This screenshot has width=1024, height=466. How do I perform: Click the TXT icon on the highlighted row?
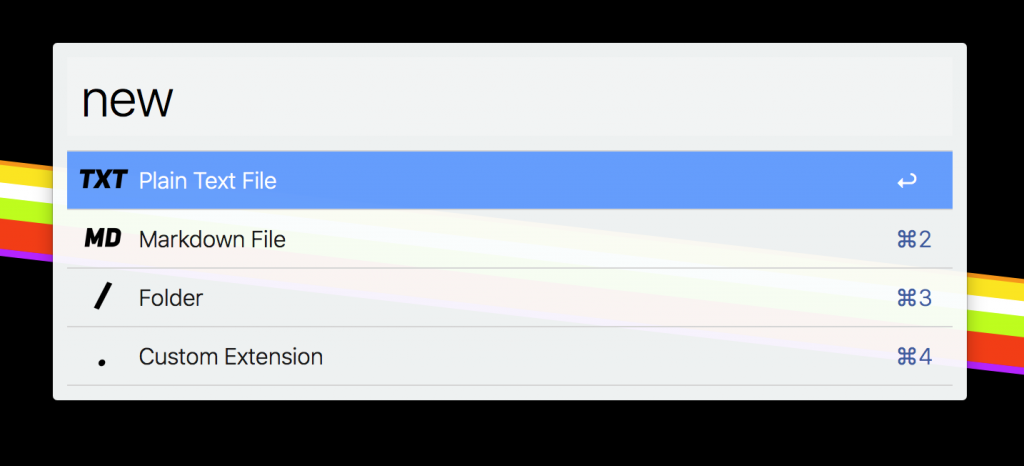103,180
